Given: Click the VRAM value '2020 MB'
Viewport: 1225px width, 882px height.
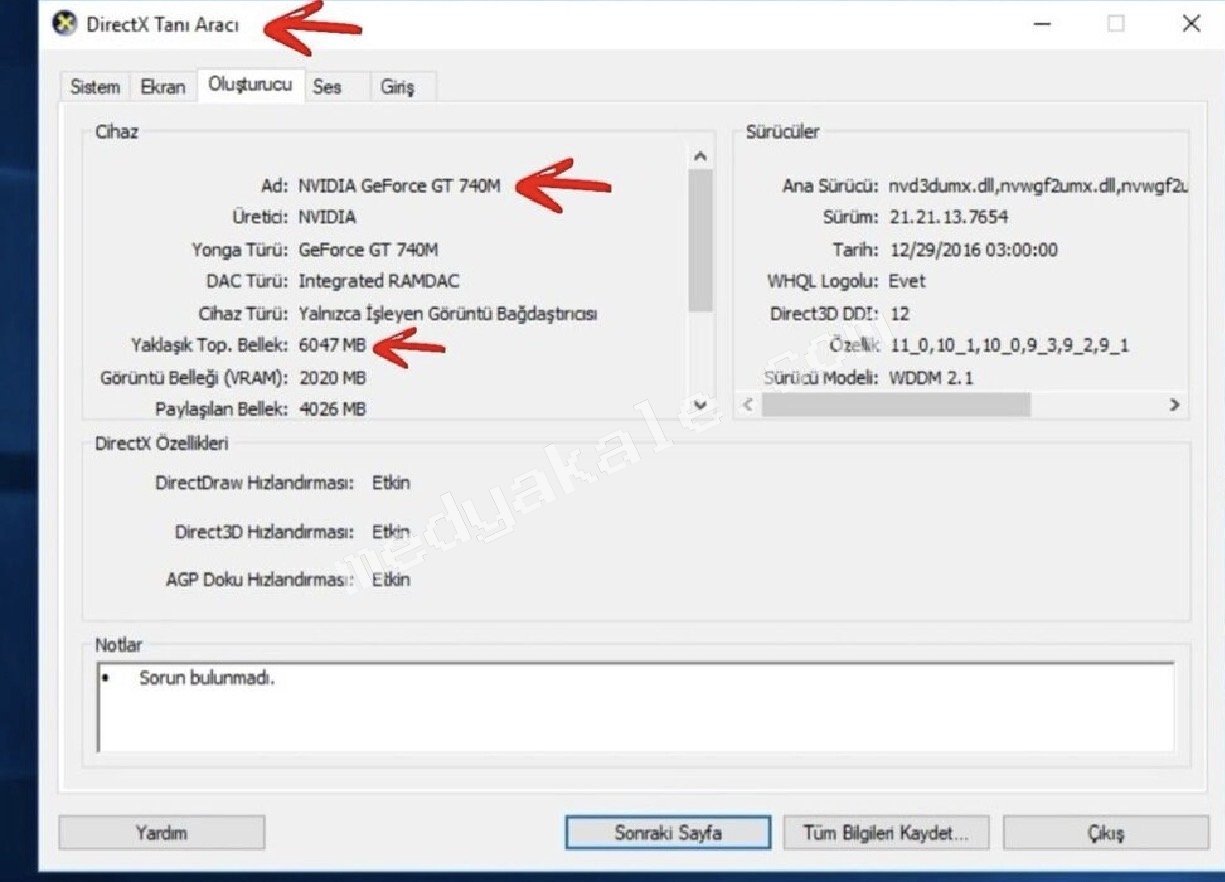Looking at the screenshot, I should click(x=332, y=377).
